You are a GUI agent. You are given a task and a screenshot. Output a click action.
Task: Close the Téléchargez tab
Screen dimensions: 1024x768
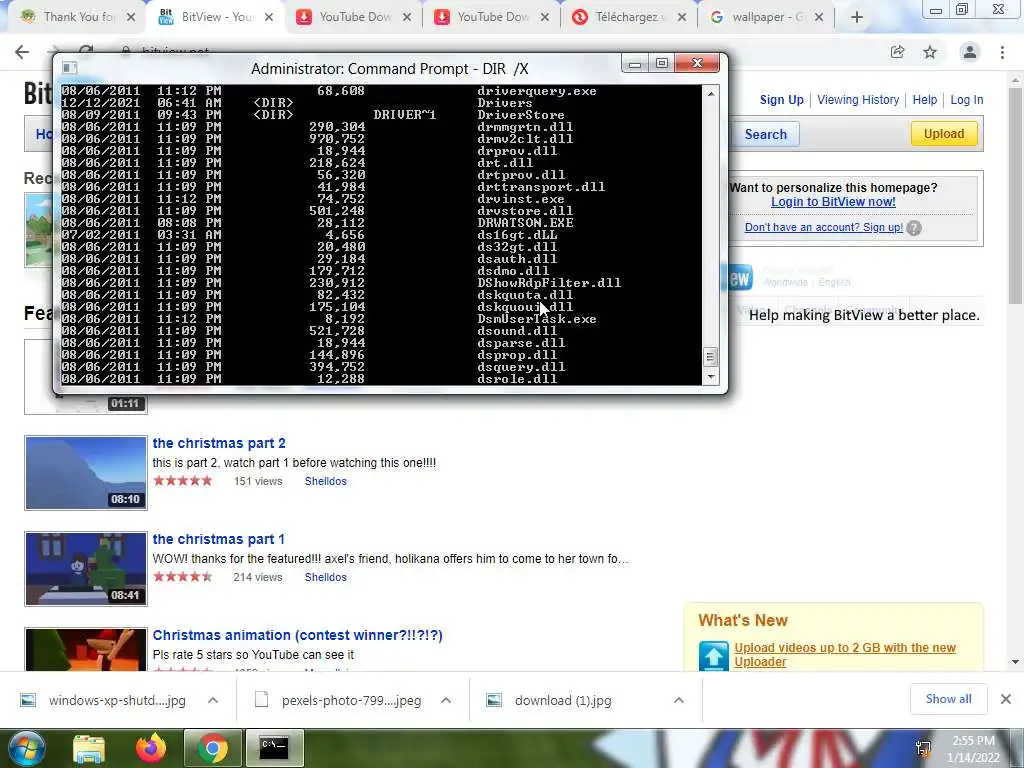[682, 18]
